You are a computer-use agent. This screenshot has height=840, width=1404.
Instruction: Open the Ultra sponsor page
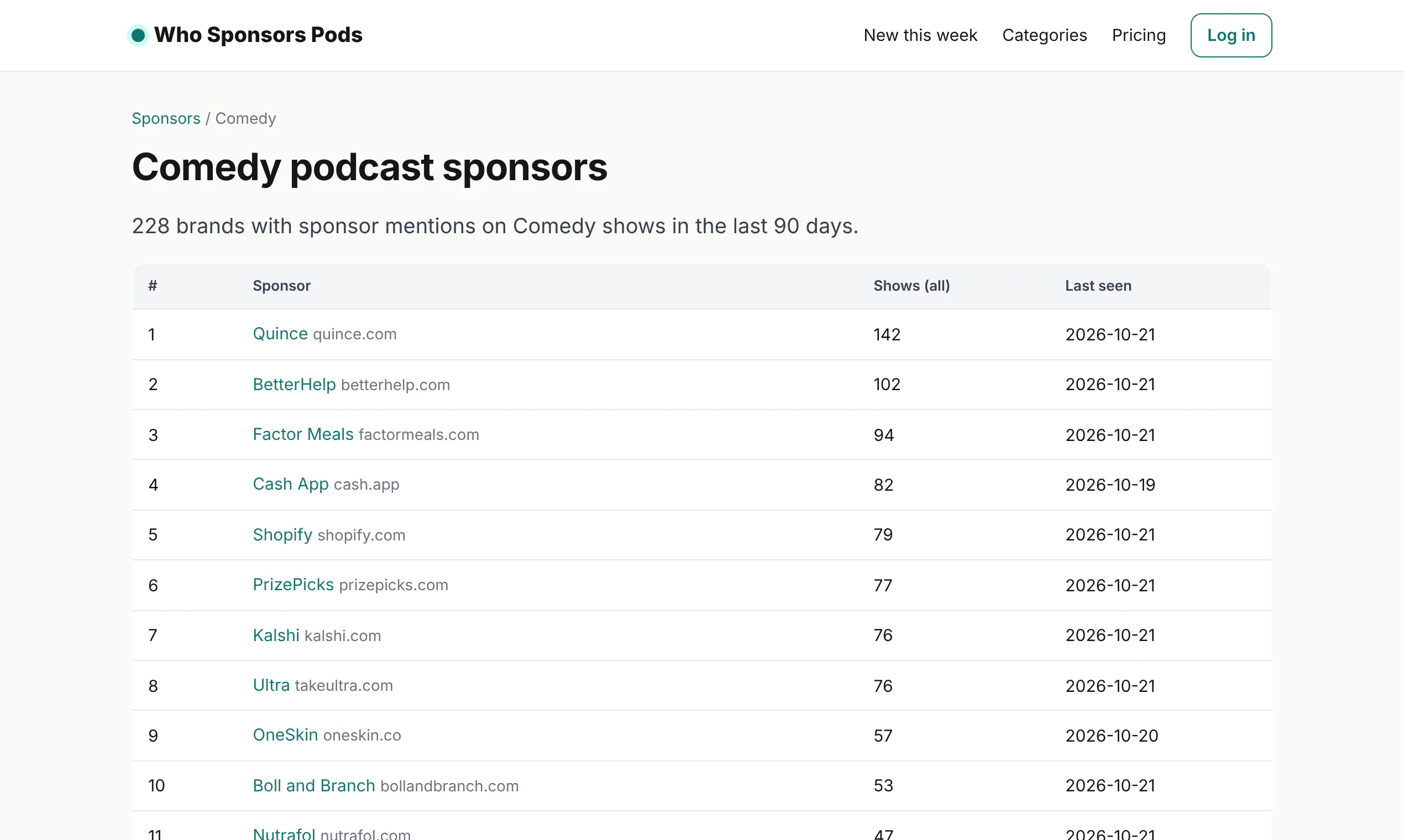pyautogui.click(x=271, y=685)
